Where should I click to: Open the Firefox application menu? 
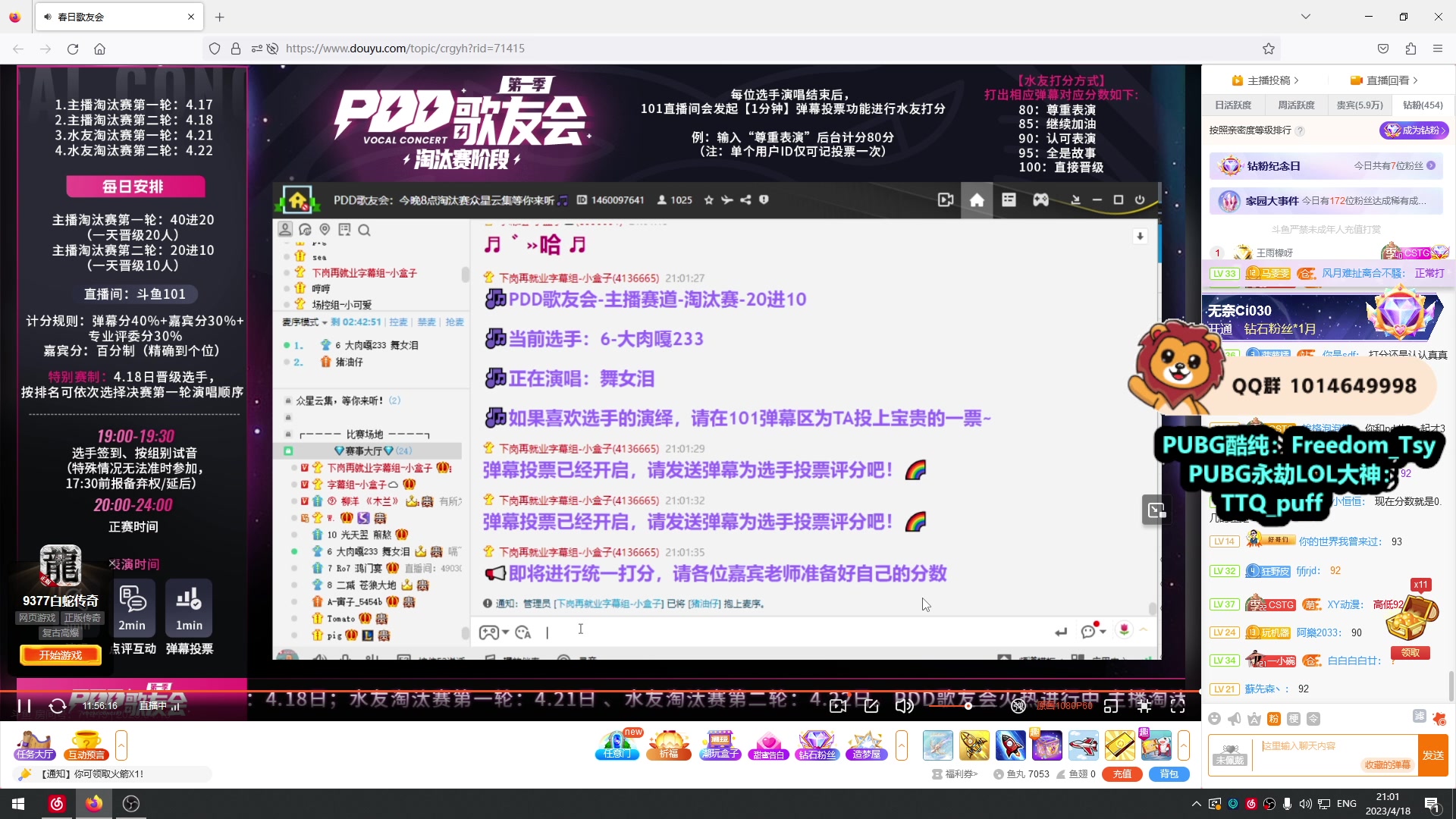(x=1438, y=49)
